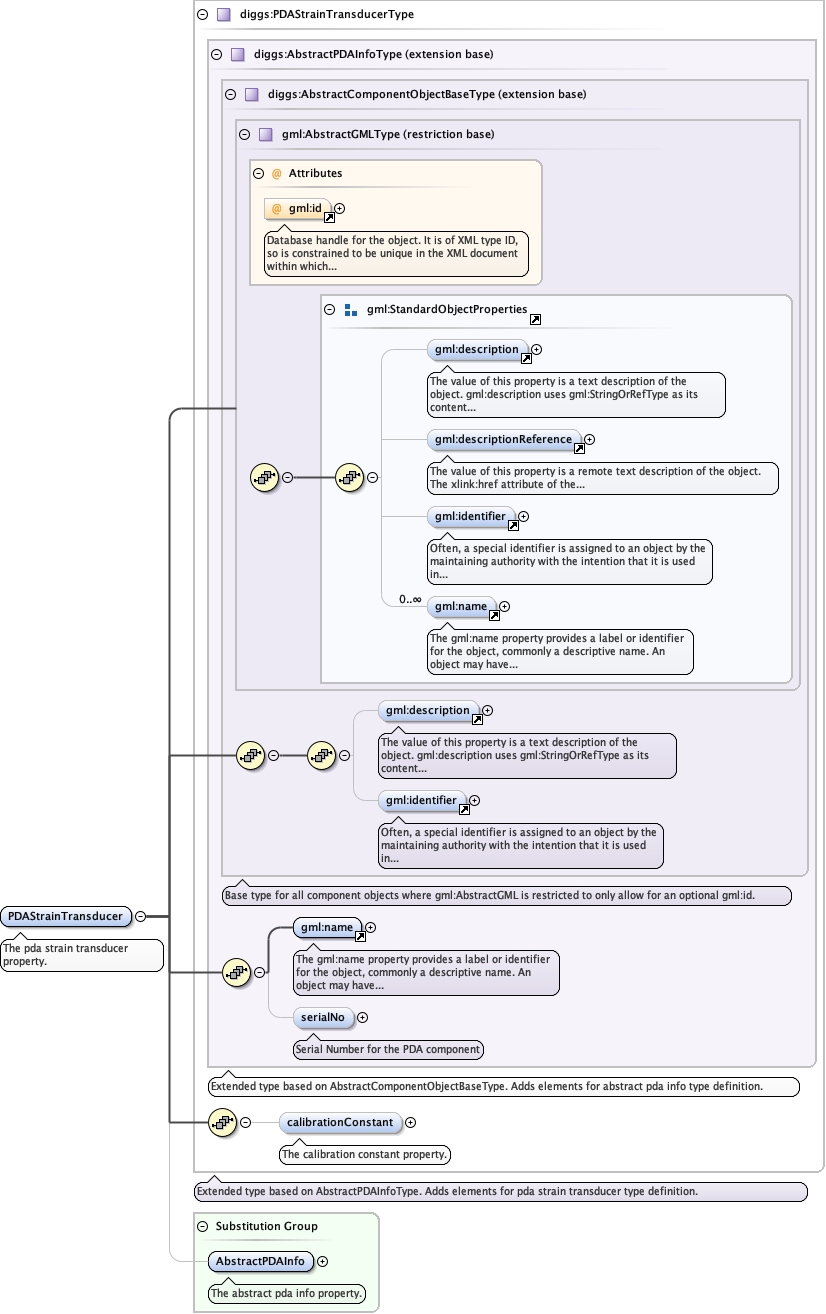
Task: Click the gml:descriptionReference element
Action: [502, 438]
